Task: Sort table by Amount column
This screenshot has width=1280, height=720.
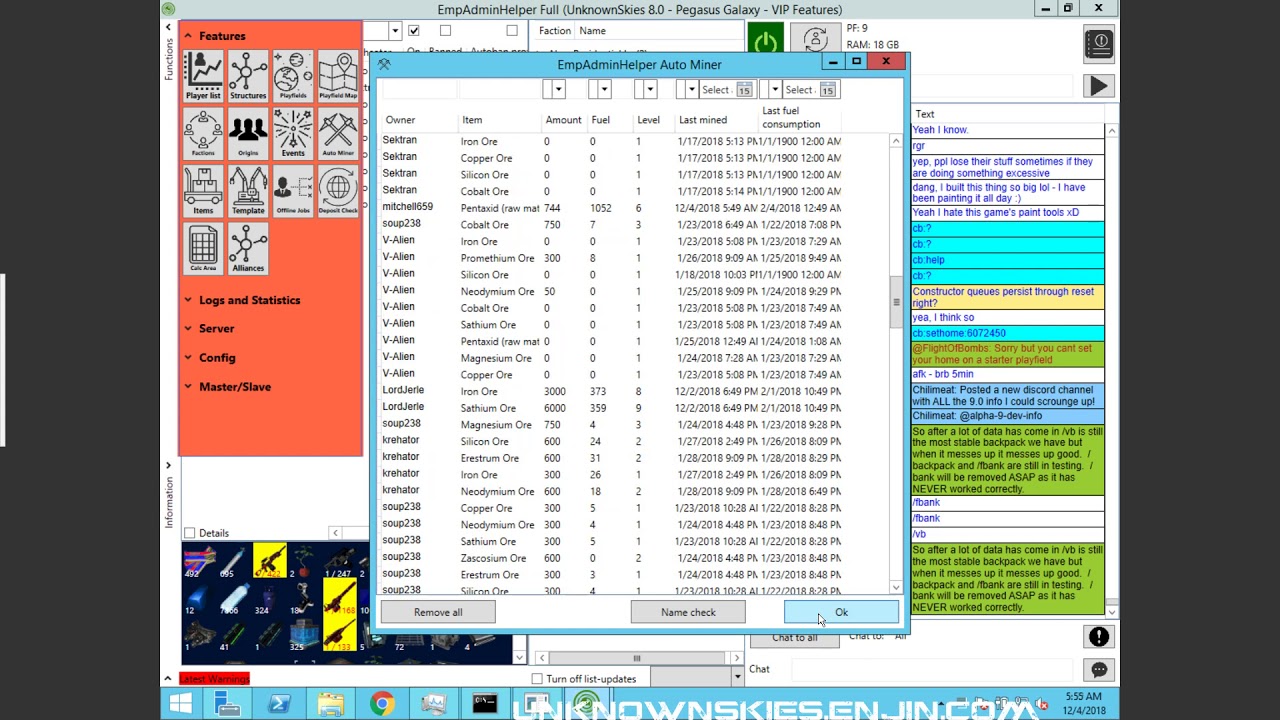Action: click(x=563, y=120)
